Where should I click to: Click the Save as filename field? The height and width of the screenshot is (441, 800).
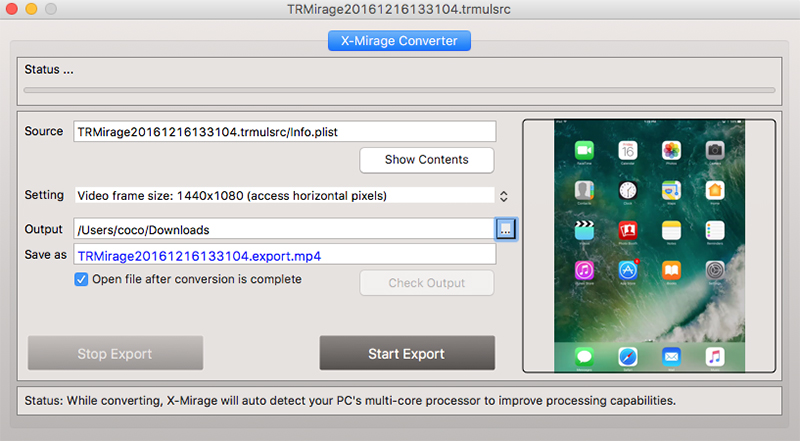(x=285, y=255)
